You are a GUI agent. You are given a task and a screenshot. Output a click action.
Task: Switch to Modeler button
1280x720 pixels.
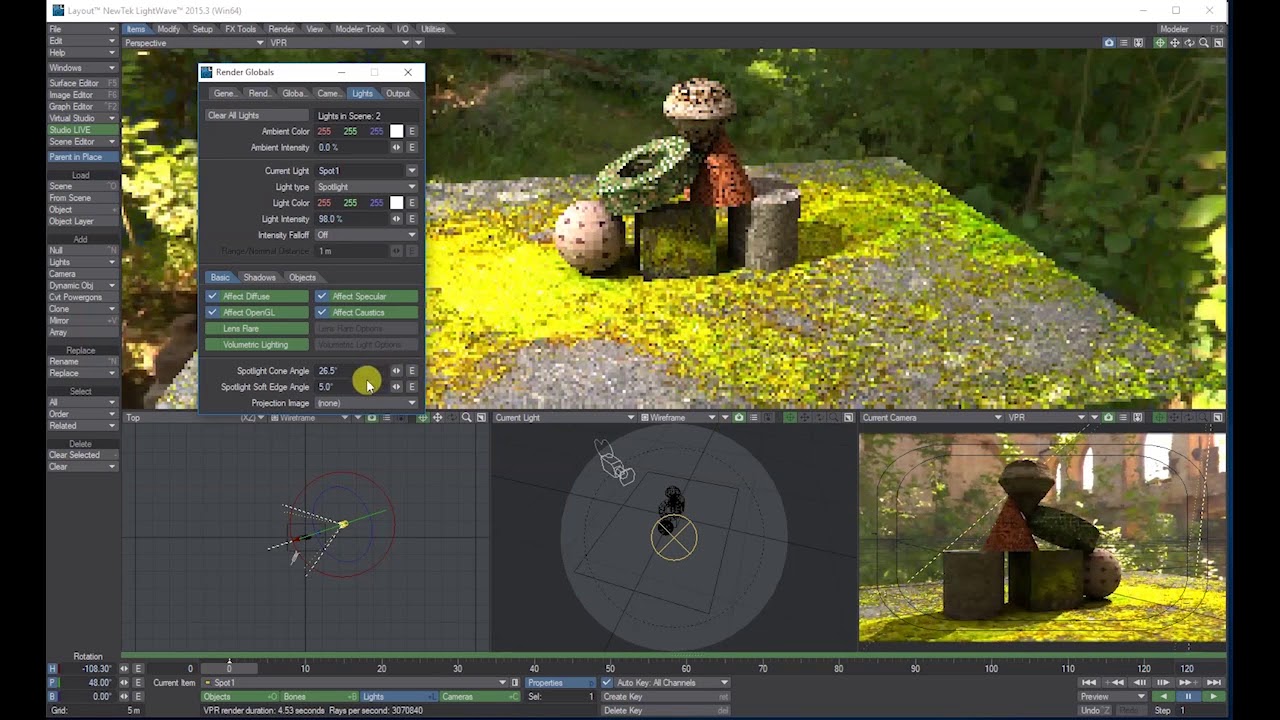(x=1190, y=29)
